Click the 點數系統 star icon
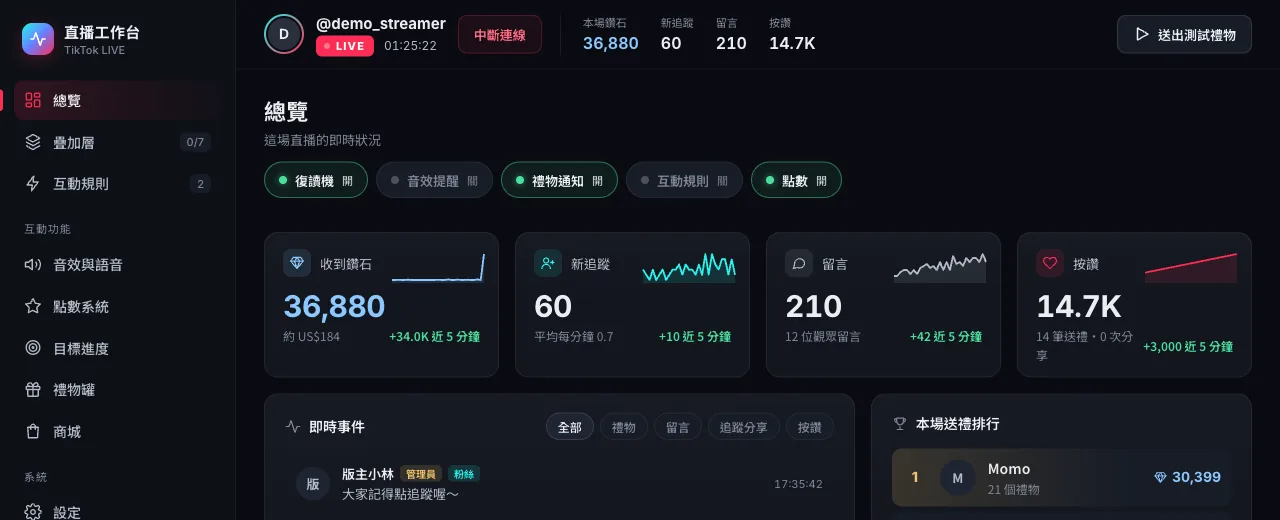This screenshot has height=520, width=1280. point(33,307)
